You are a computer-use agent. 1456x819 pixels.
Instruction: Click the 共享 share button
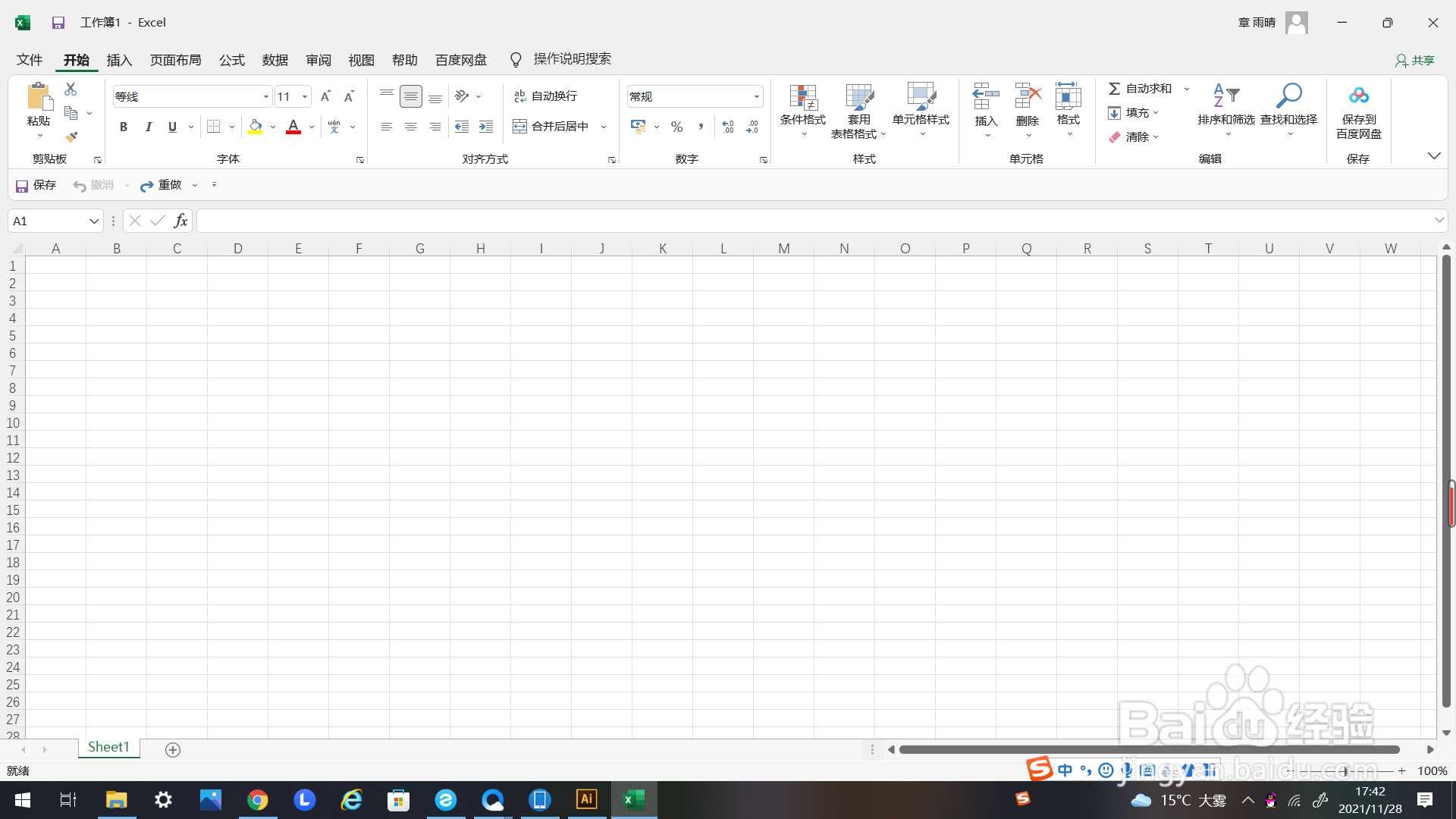click(1415, 60)
